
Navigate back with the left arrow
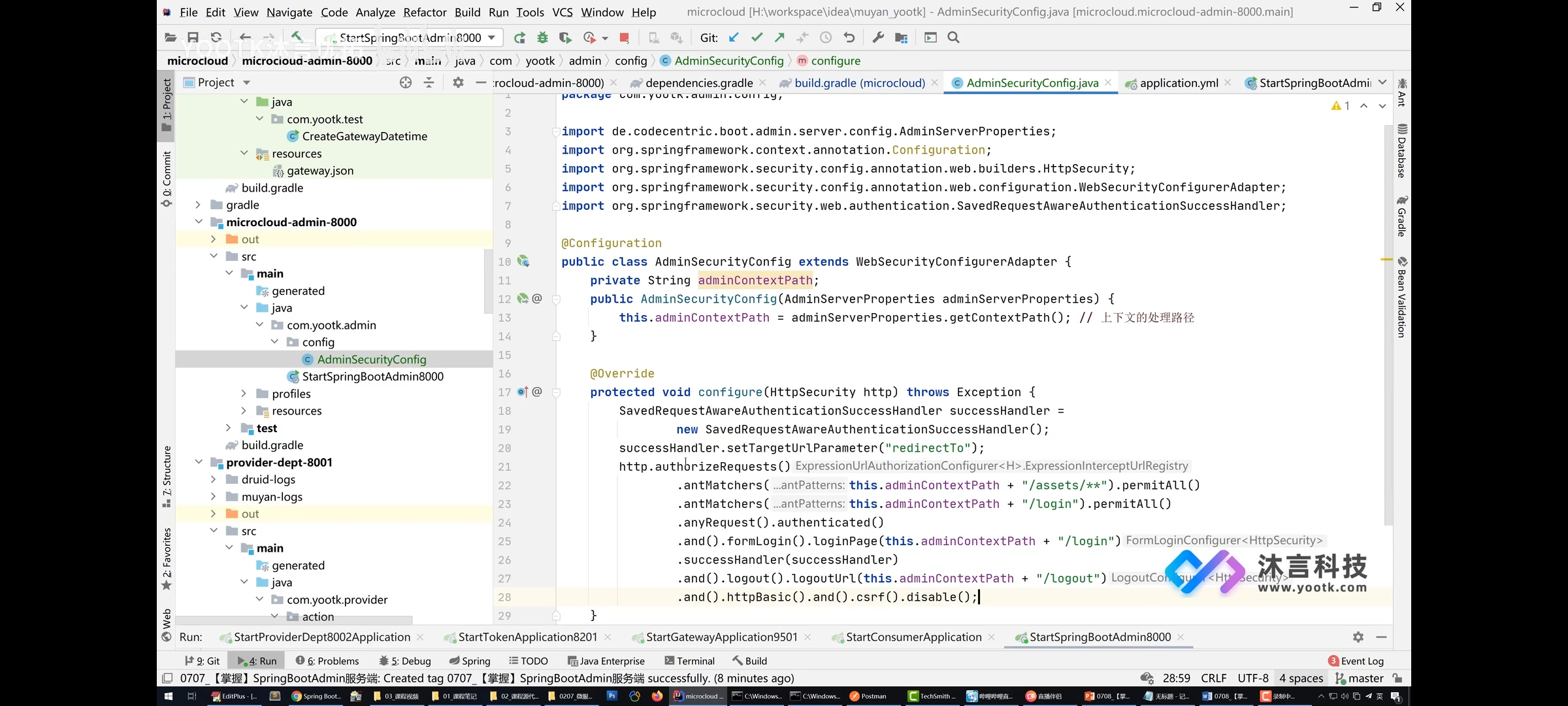pos(245,37)
